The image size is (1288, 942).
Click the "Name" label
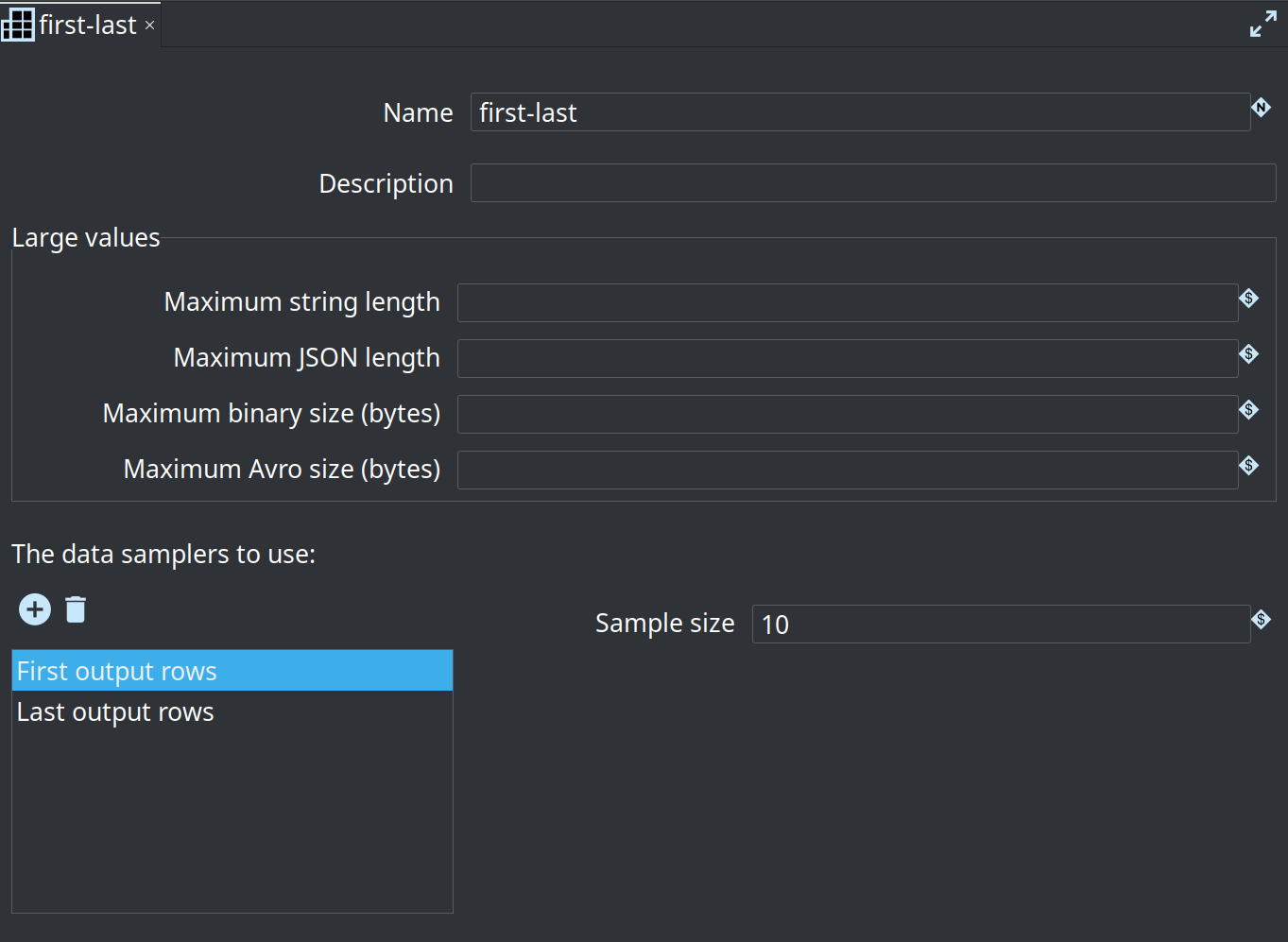[x=418, y=113]
